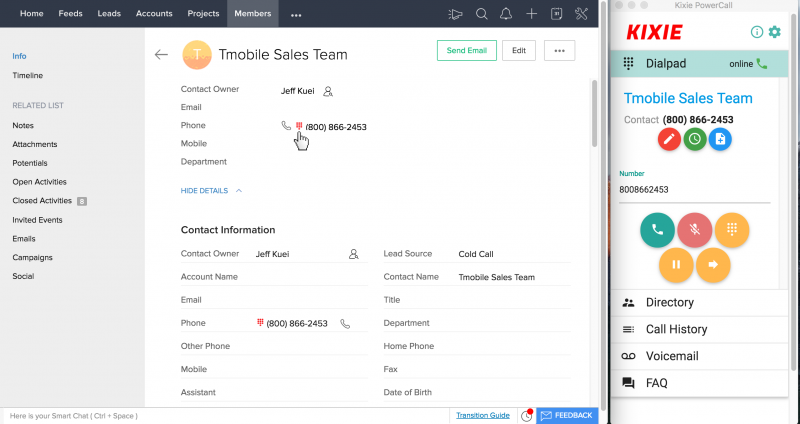Click the back arrow beside Tmobile Sales Team
Screen dimensions: 800x424
pyautogui.click(x=161, y=55)
